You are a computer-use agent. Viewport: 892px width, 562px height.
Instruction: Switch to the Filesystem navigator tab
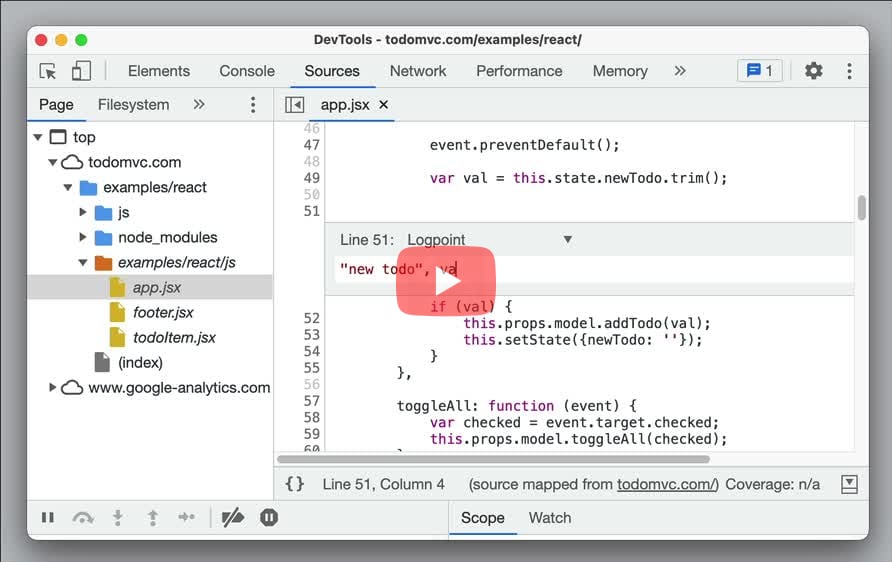click(x=133, y=105)
